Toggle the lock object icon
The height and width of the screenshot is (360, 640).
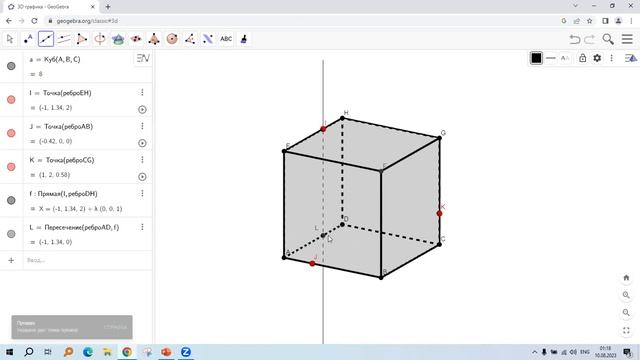click(x=582, y=58)
